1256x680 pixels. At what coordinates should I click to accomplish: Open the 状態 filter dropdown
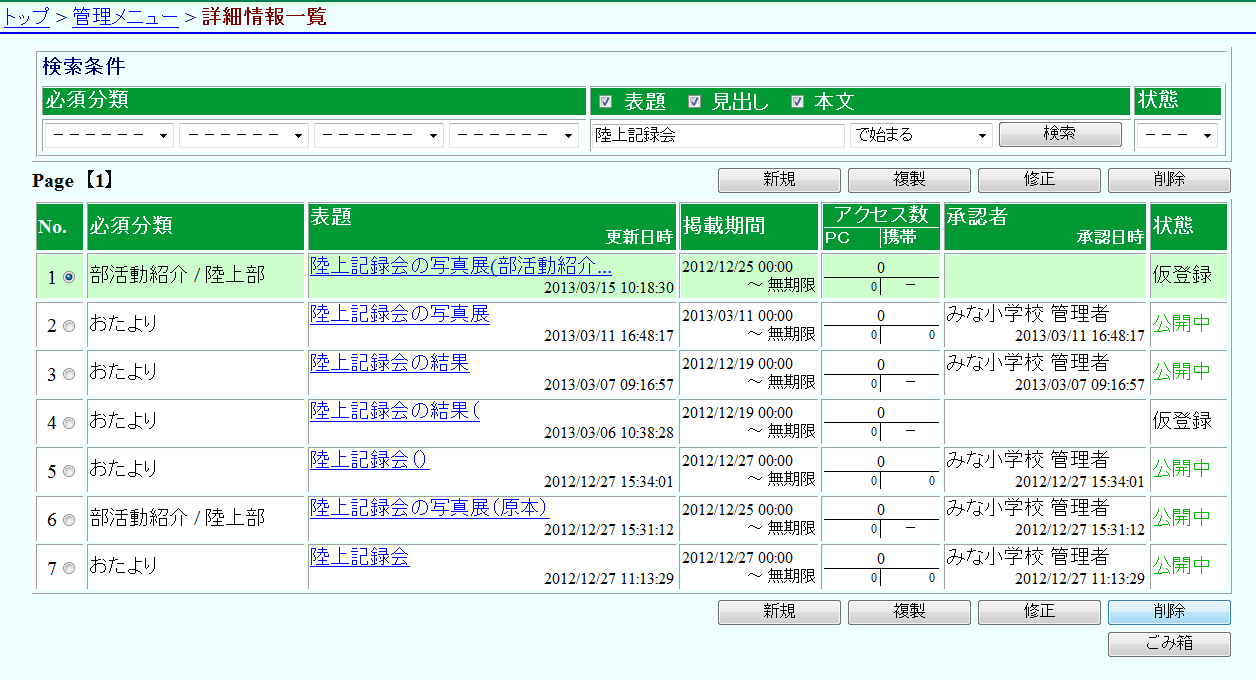click(1177, 135)
